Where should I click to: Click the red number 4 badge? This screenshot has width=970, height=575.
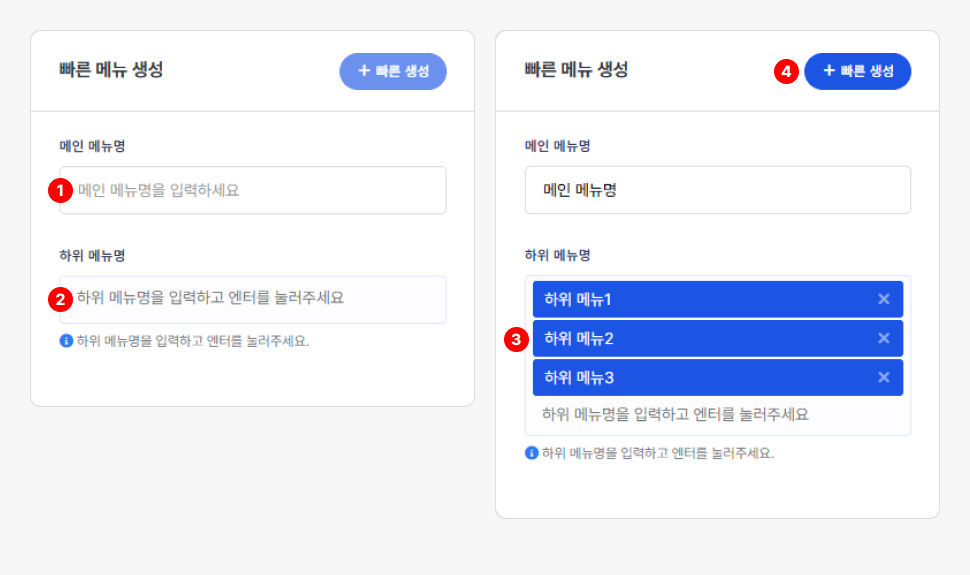coord(786,72)
